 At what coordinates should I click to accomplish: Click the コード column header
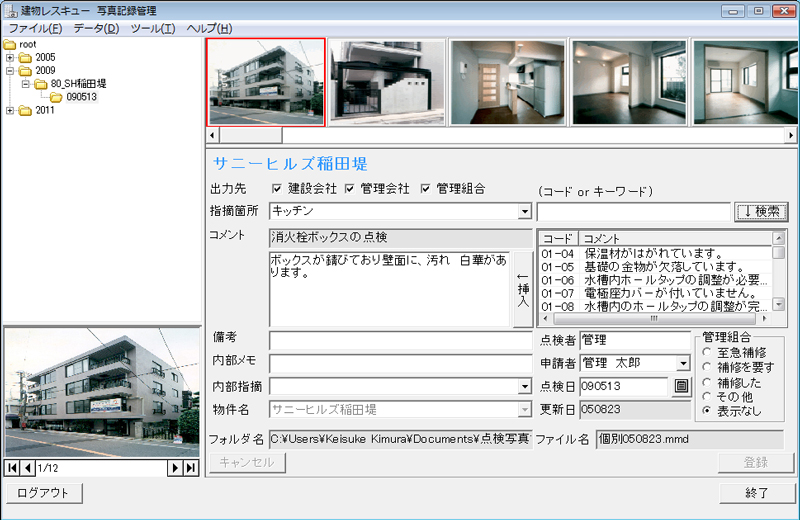(x=559, y=238)
